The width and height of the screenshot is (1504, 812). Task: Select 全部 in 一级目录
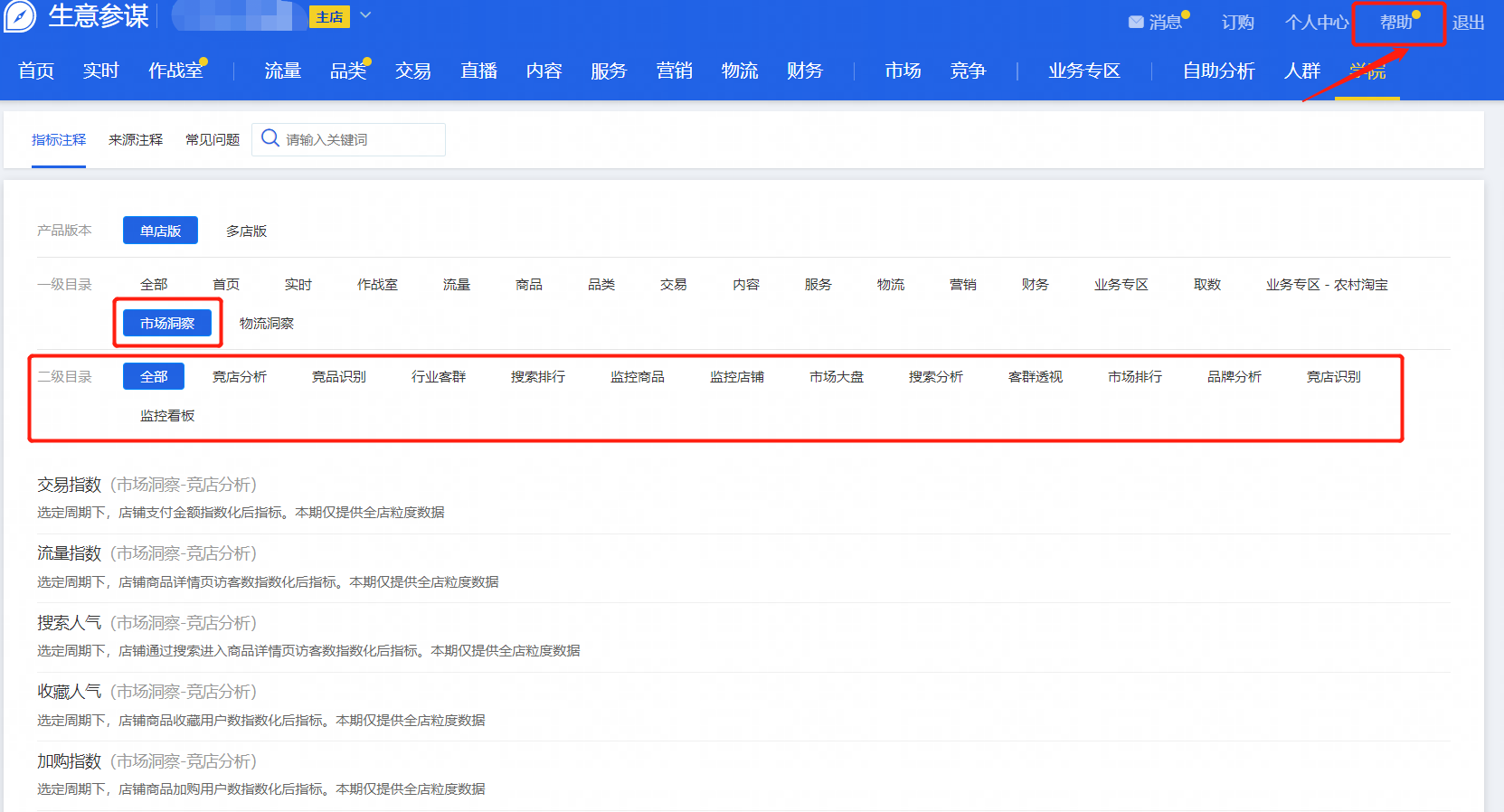tap(154, 284)
